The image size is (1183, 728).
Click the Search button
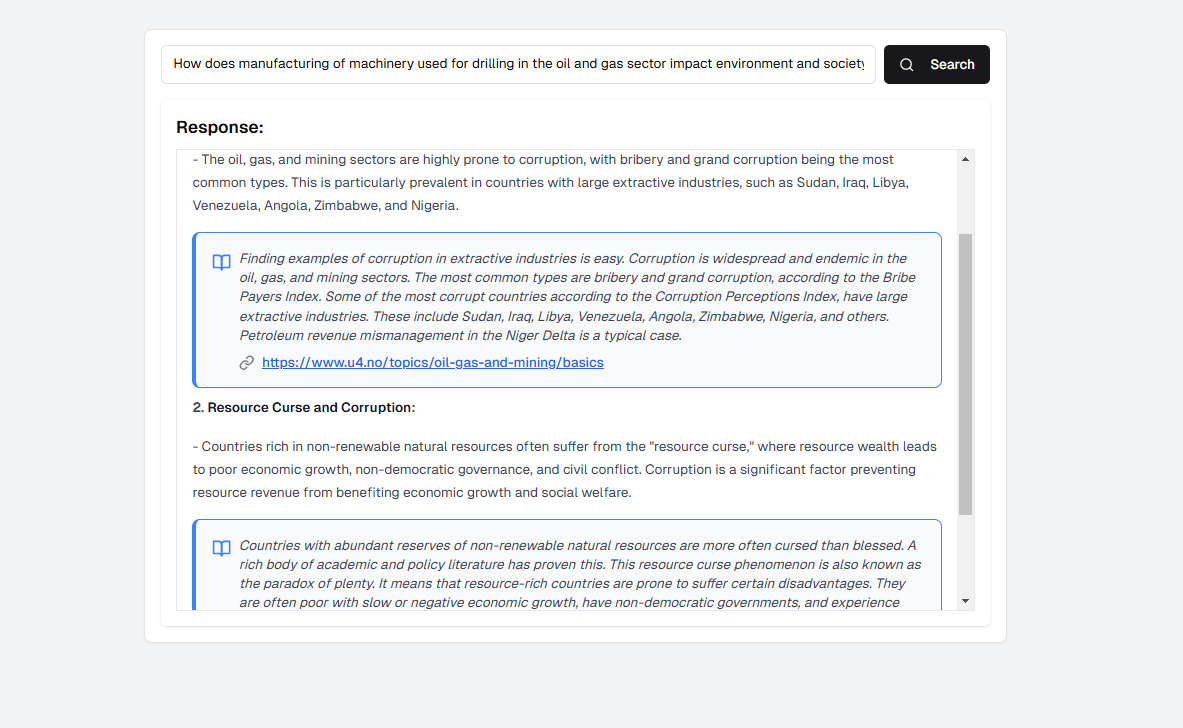(x=936, y=64)
